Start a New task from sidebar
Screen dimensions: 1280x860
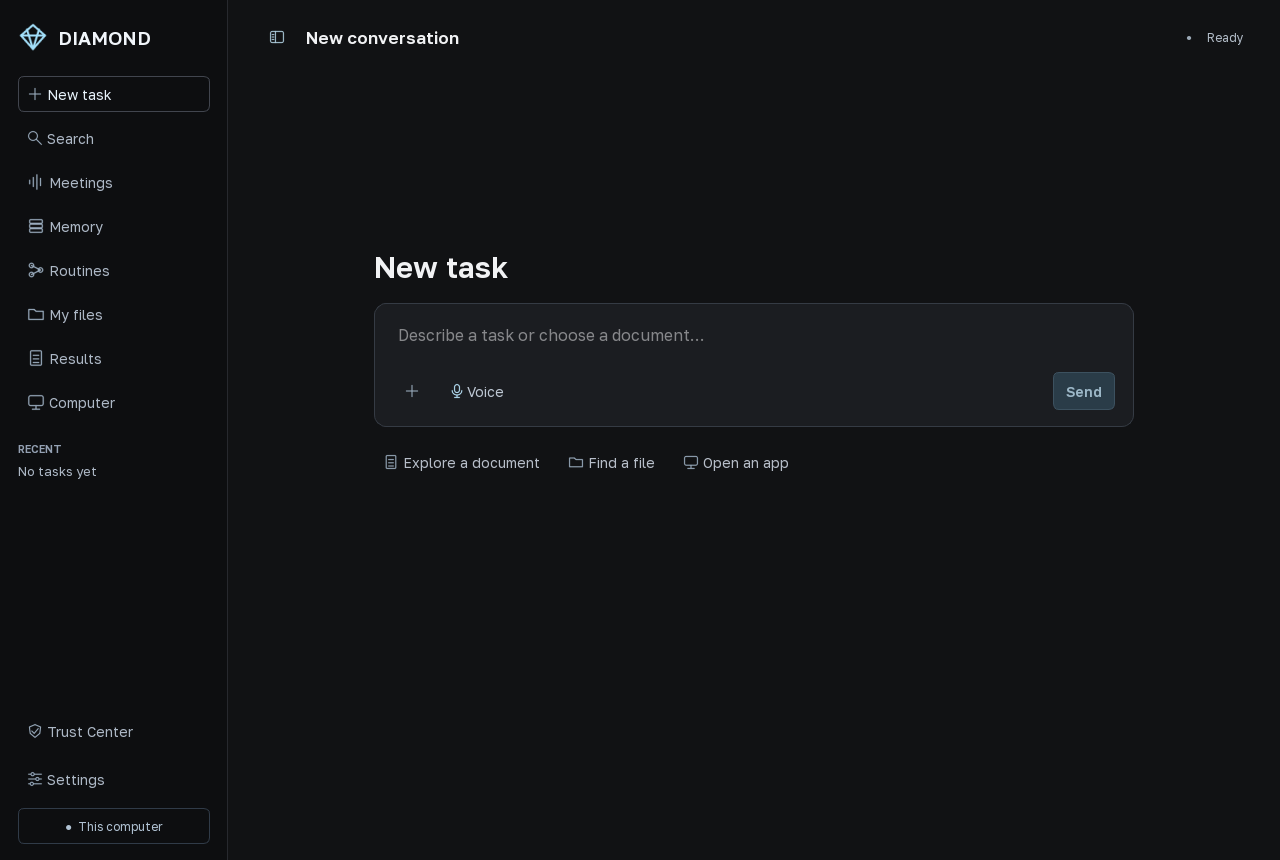pyautogui.click(x=114, y=94)
